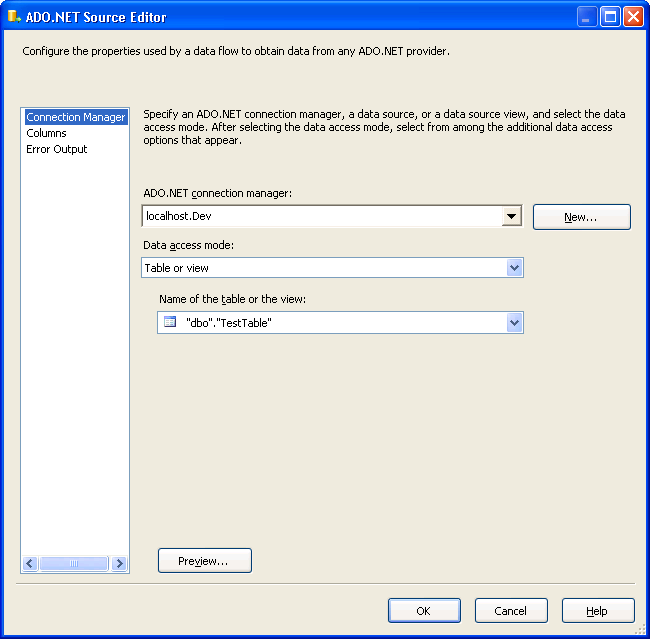This screenshot has width=650, height=639.
Task: Open the Error Output page
Action: click(x=57, y=149)
